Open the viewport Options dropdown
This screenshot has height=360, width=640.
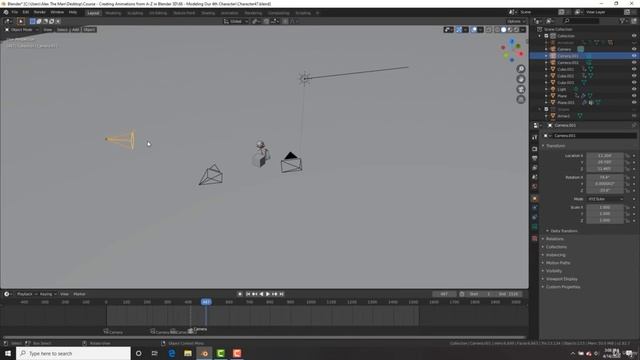click(516, 21)
